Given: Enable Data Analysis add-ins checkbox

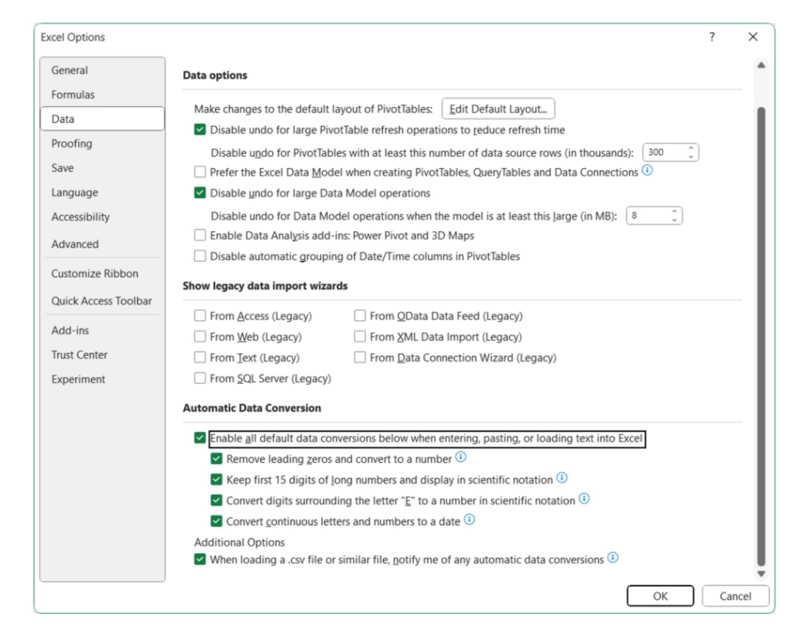Looking at the screenshot, I should (x=200, y=235).
